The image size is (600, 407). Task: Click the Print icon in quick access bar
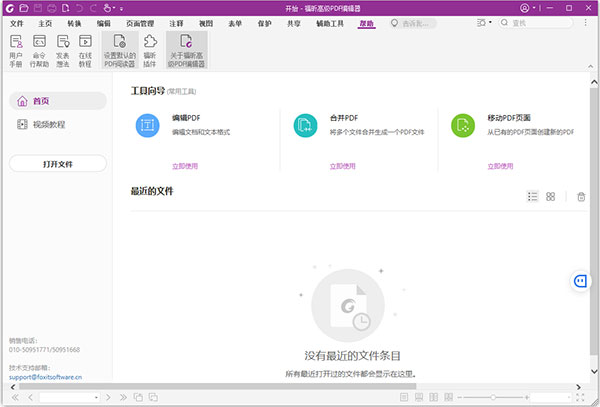coord(52,8)
